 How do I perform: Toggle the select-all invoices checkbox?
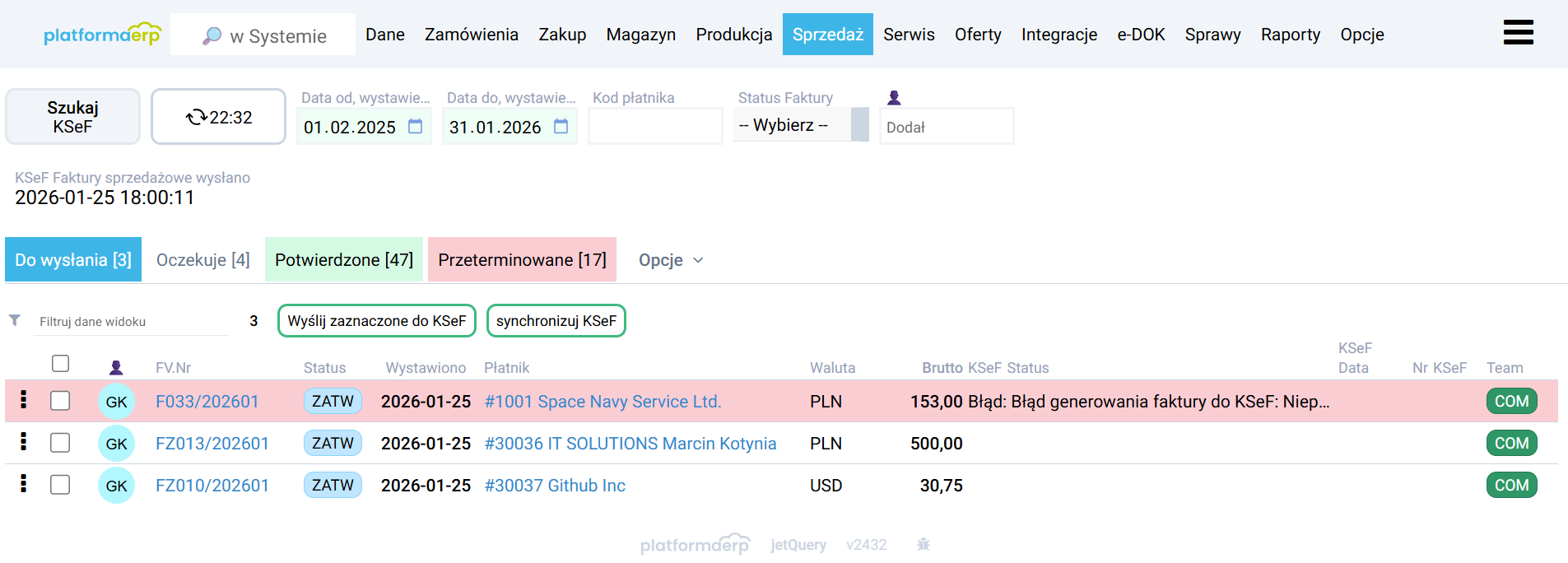(60, 363)
